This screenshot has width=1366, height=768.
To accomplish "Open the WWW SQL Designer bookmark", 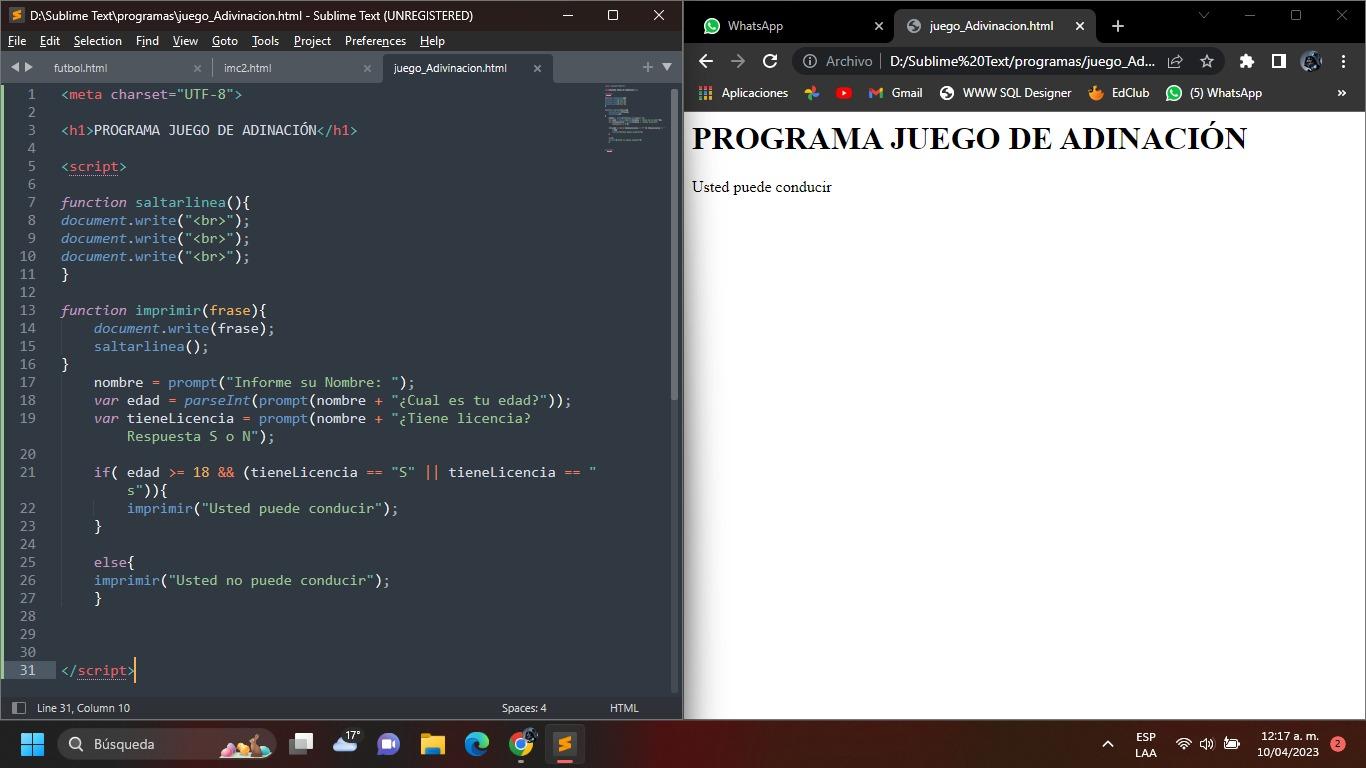I will pyautogui.click(x=1005, y=93).
